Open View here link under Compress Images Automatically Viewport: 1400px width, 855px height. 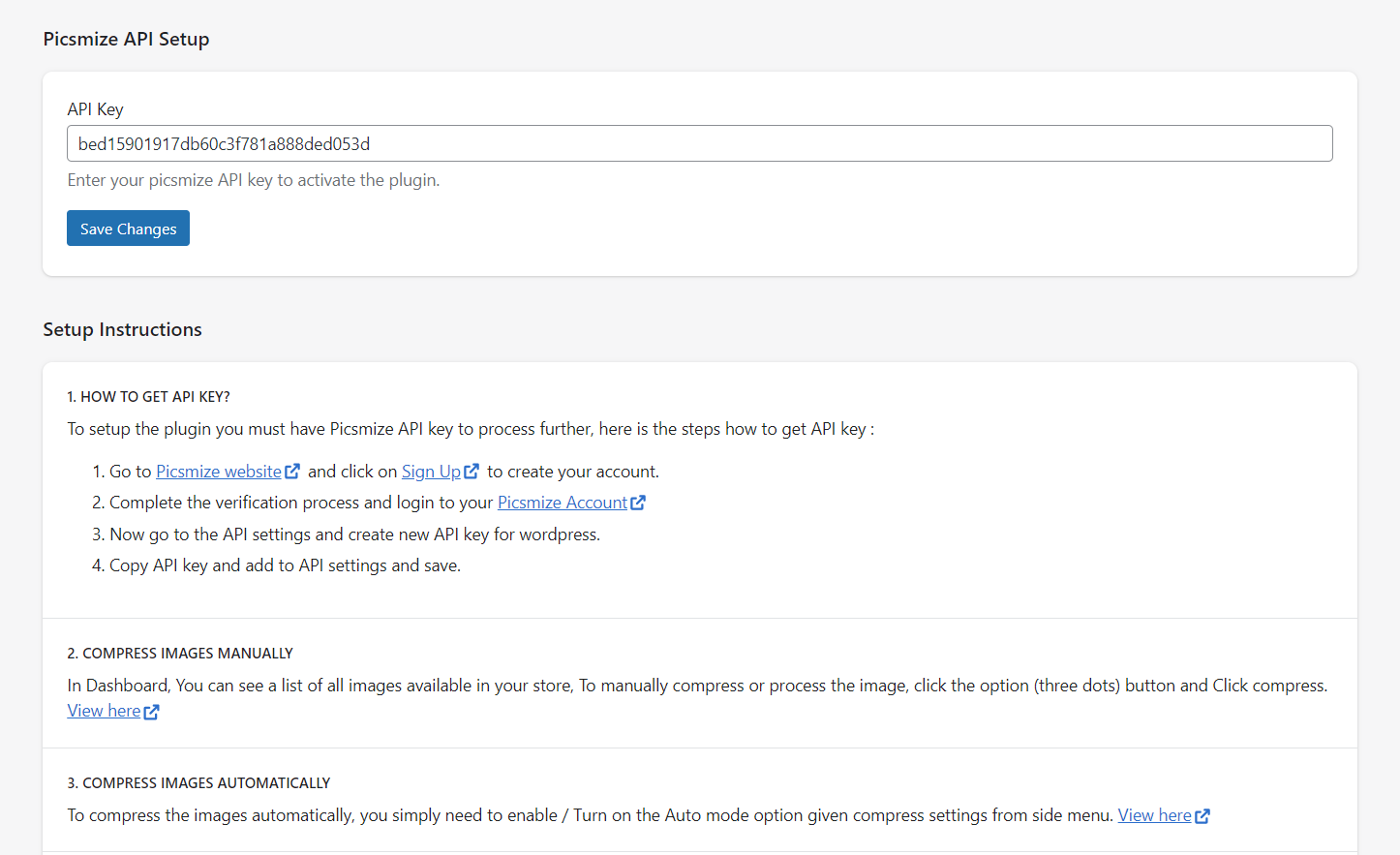(1154, 815)
